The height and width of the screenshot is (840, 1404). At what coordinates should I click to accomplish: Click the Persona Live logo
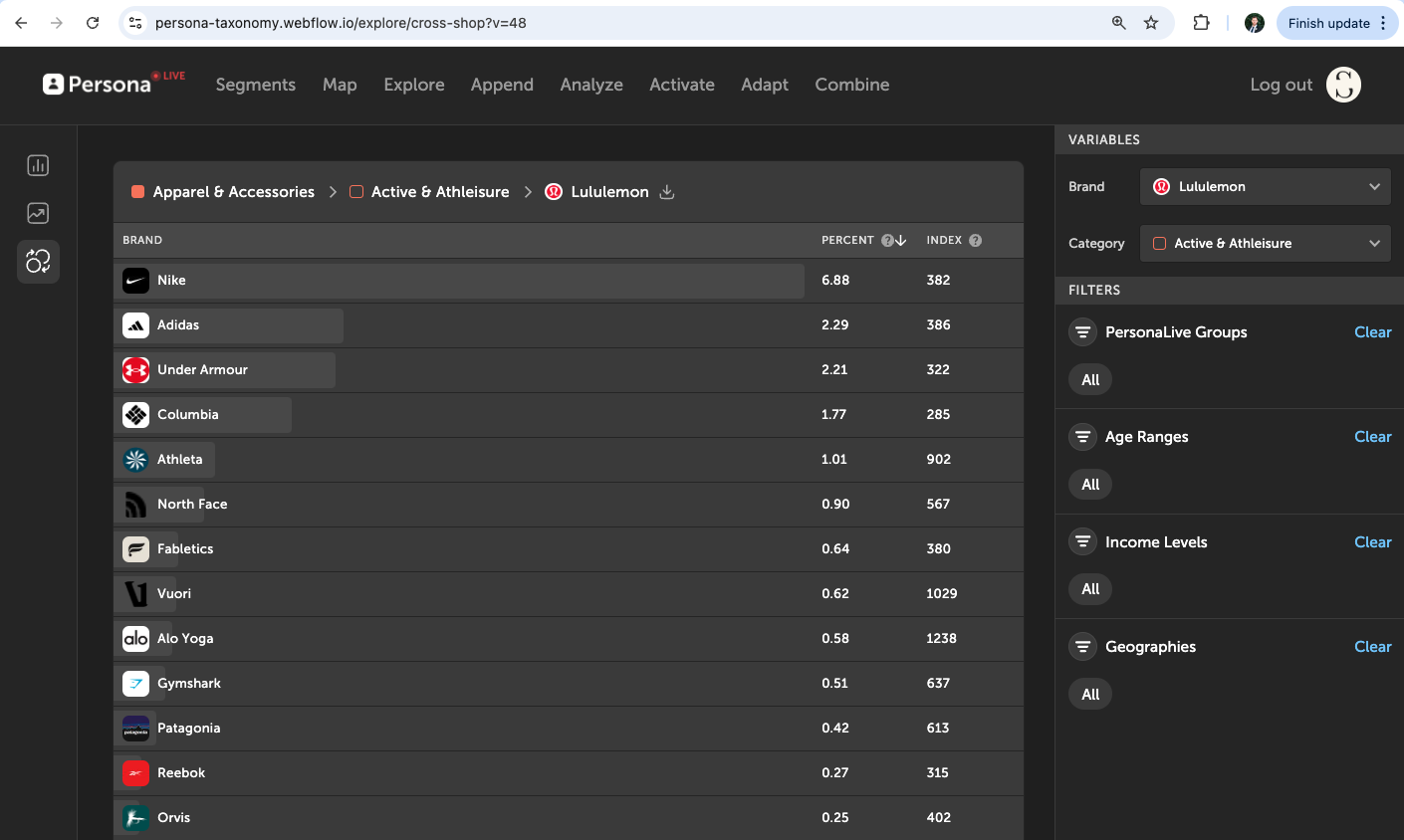114,84
